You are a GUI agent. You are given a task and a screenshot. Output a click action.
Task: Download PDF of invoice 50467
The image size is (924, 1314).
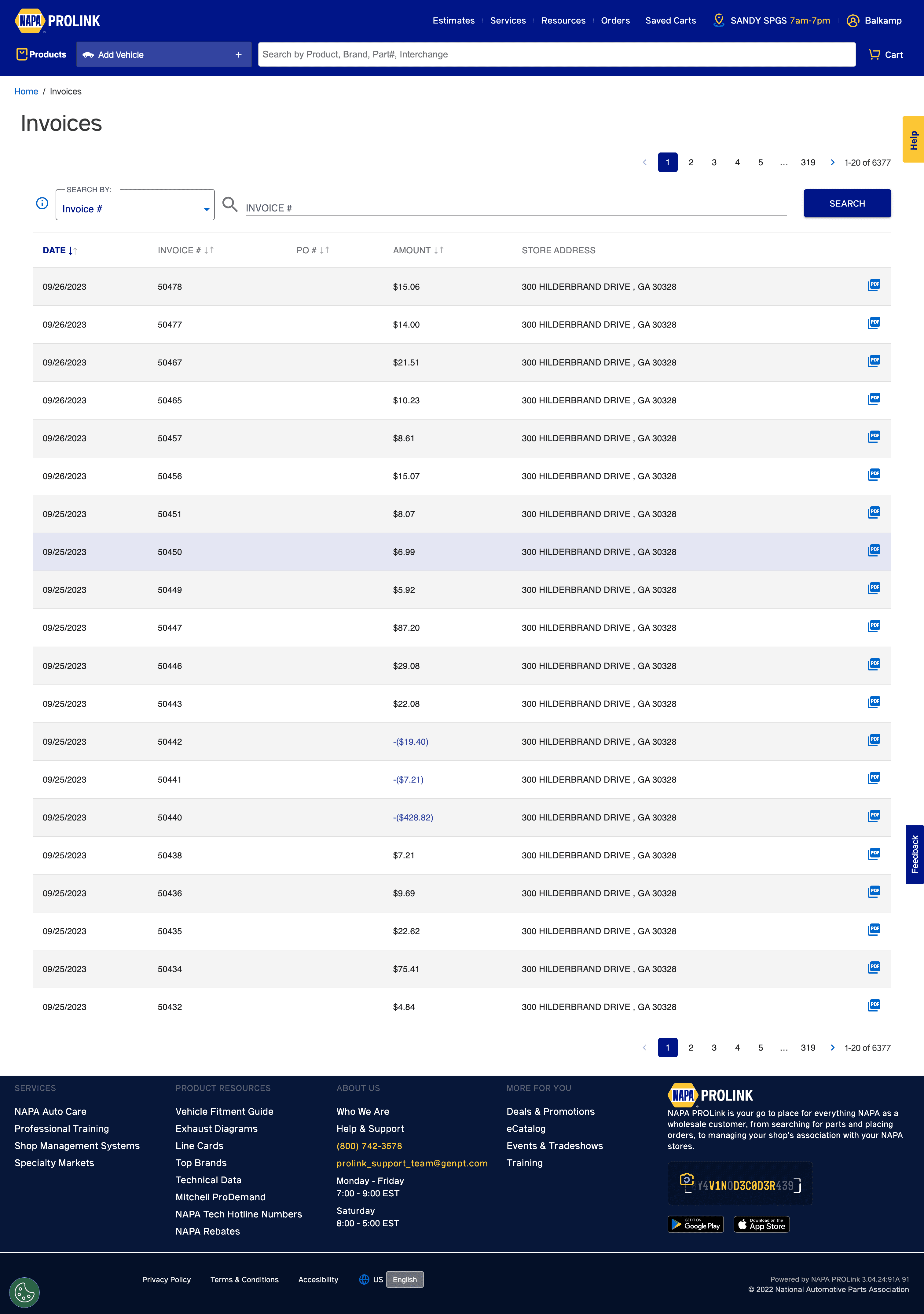pyautogui.click(x=874, y=361)
